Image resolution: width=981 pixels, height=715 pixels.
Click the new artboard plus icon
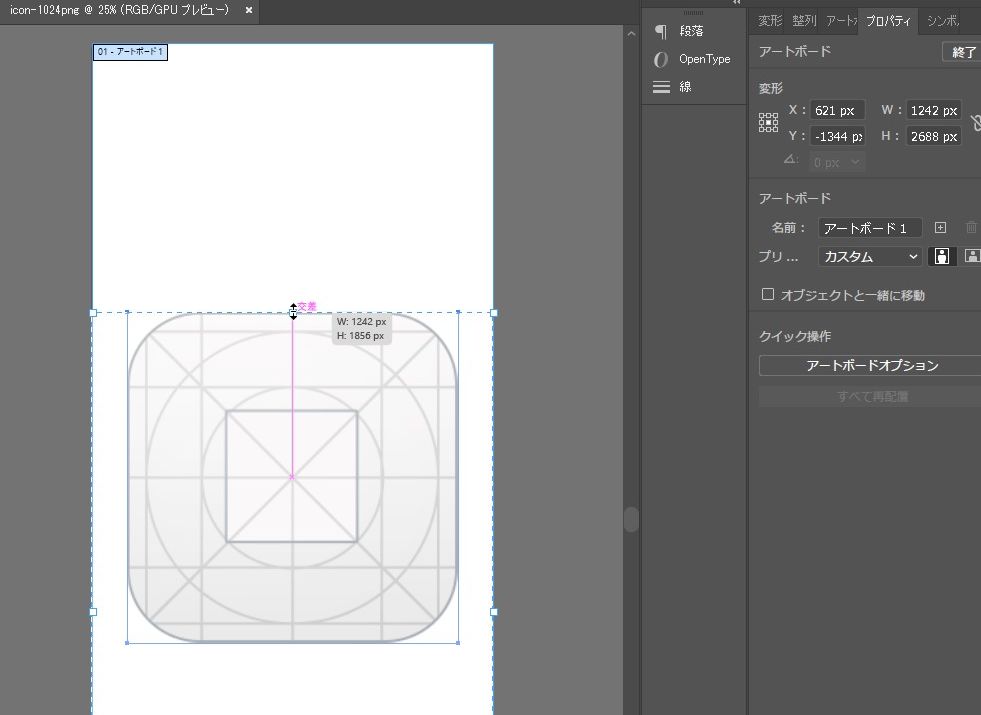click(x=940, y=228)
